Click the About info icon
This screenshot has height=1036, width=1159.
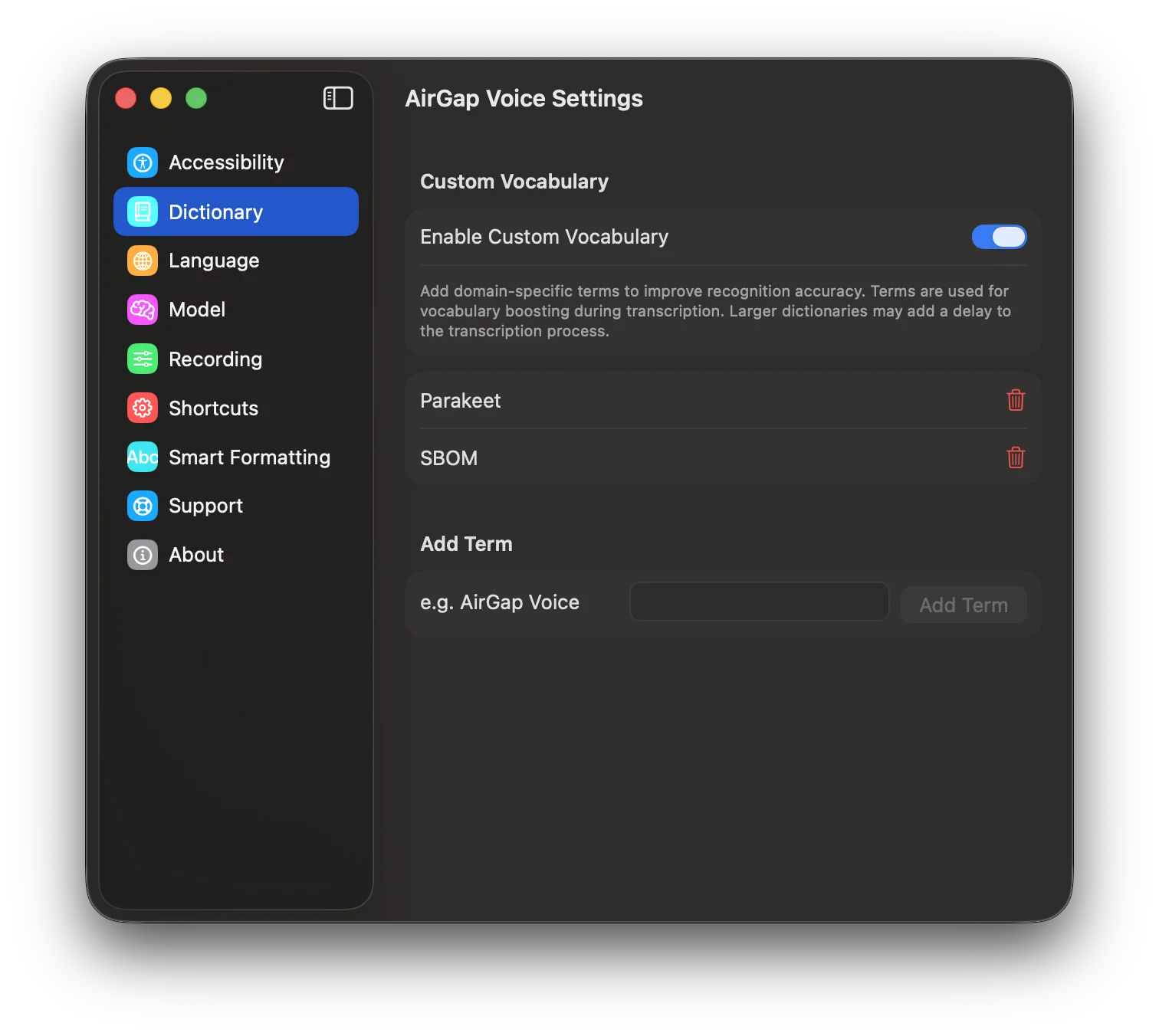[143, 555]
